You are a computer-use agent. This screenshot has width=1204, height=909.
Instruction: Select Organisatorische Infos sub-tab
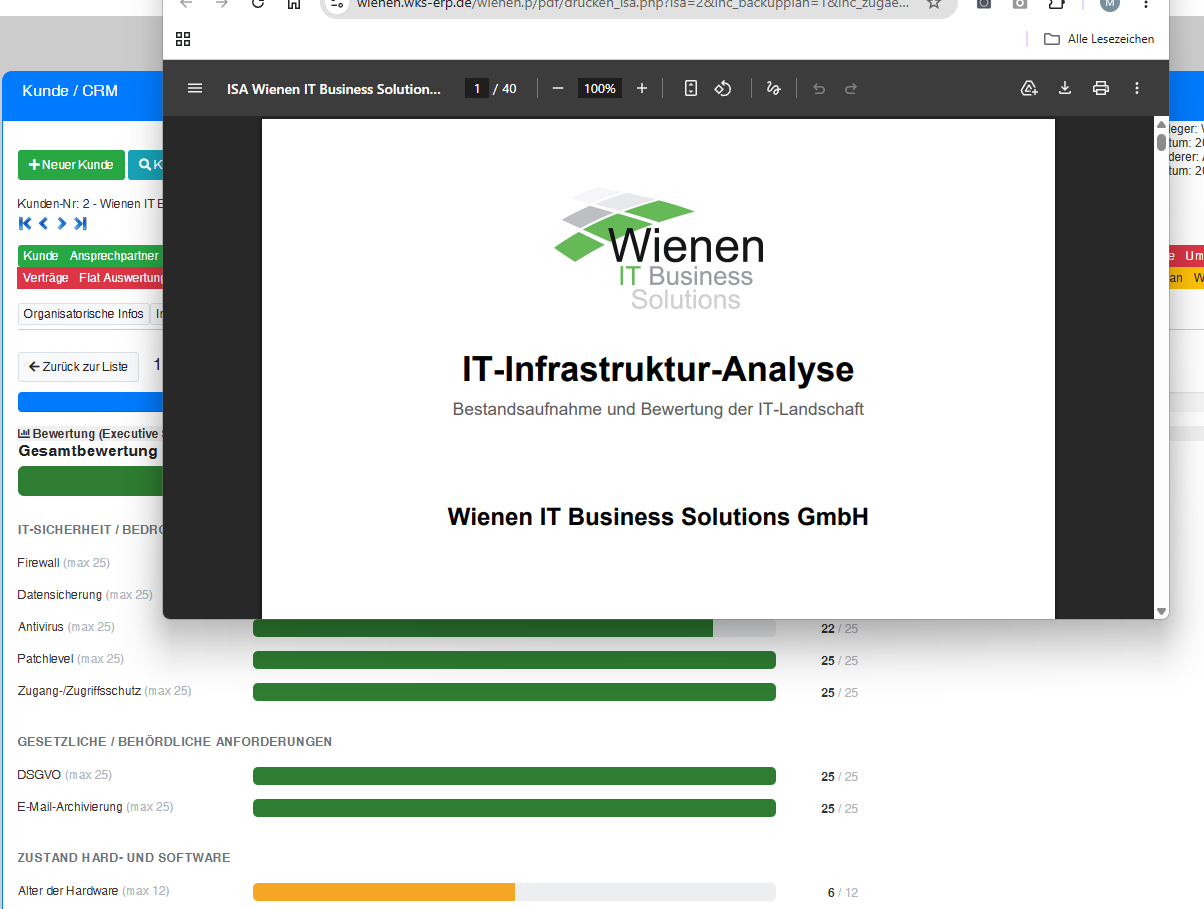tap(84, 314)
